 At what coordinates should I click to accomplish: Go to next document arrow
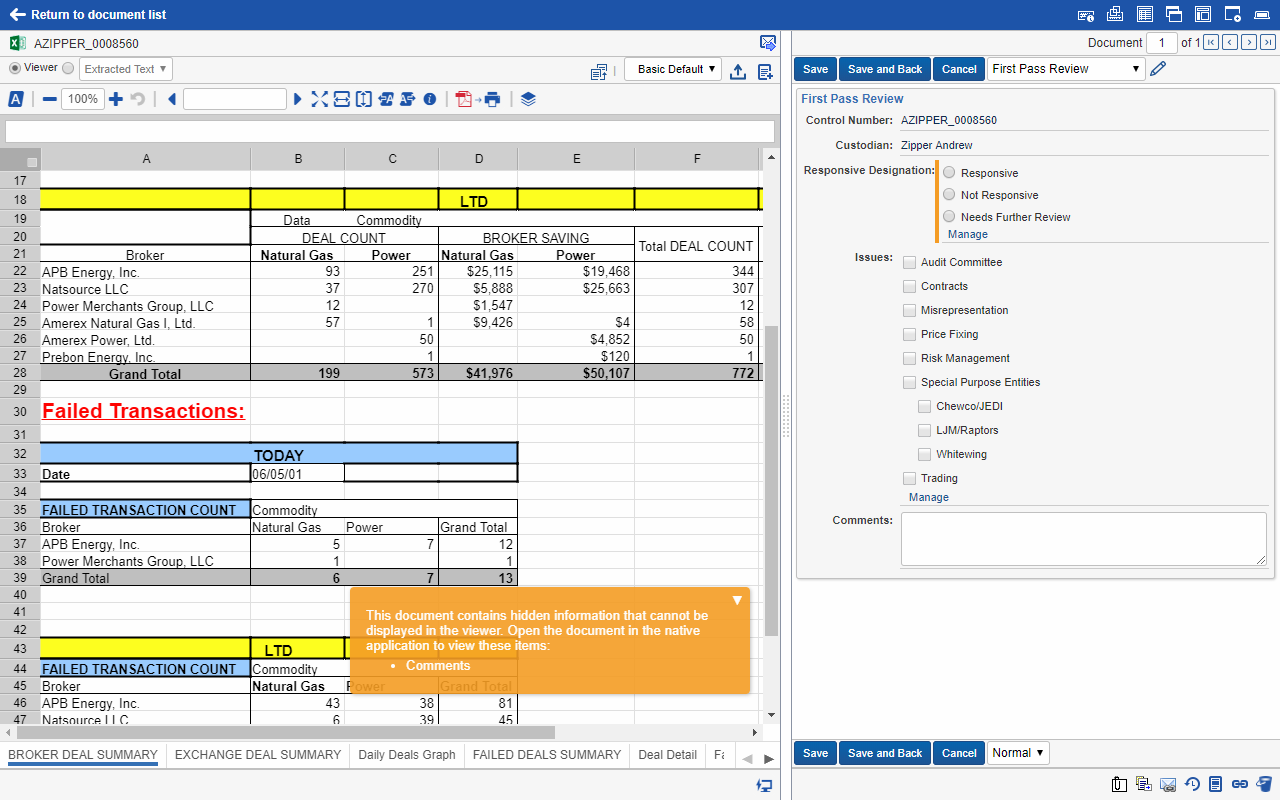pos(1248,42)
